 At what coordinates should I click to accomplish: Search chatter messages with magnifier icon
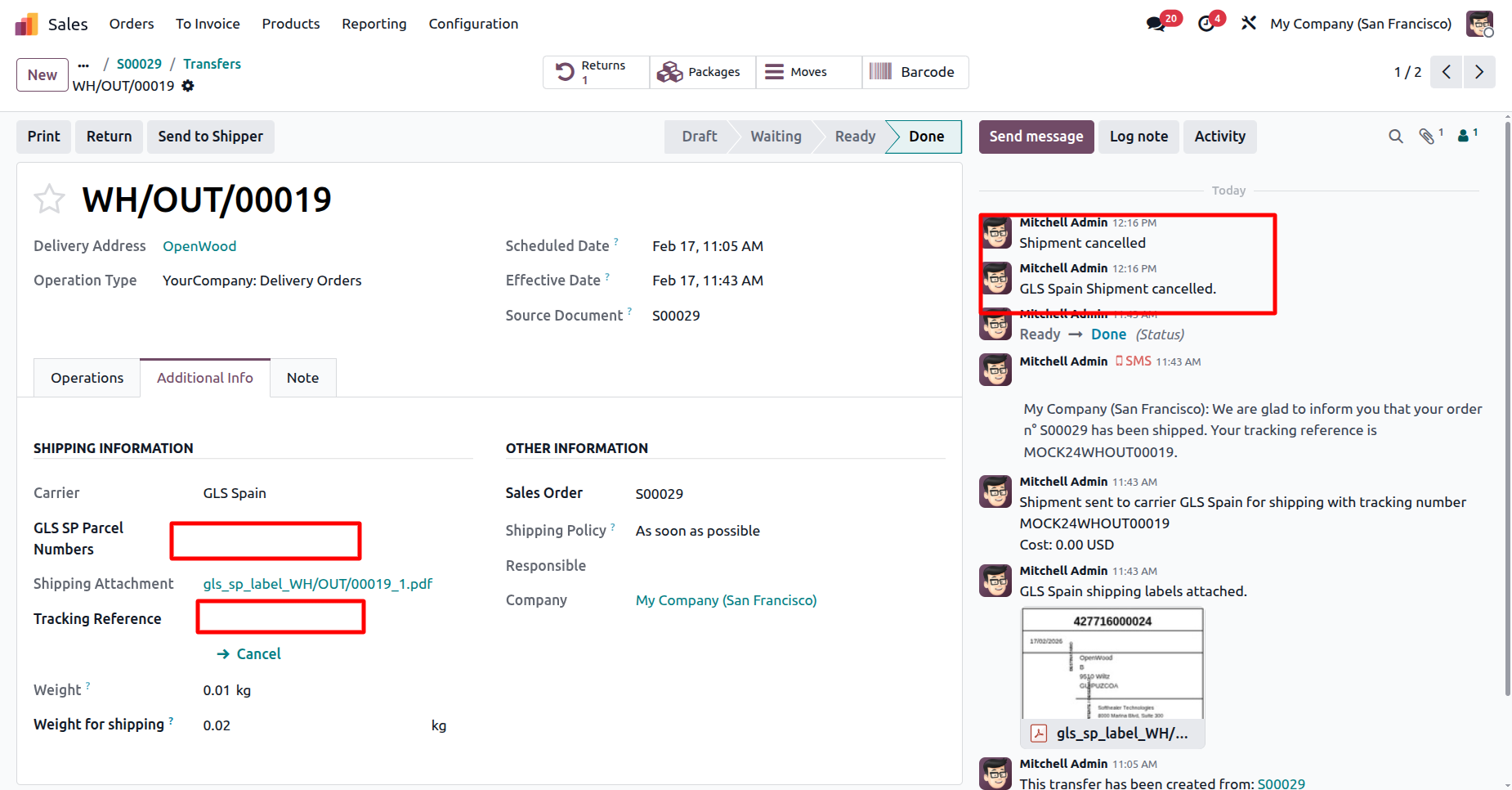pyautogui.click(x=1396, y=137)
